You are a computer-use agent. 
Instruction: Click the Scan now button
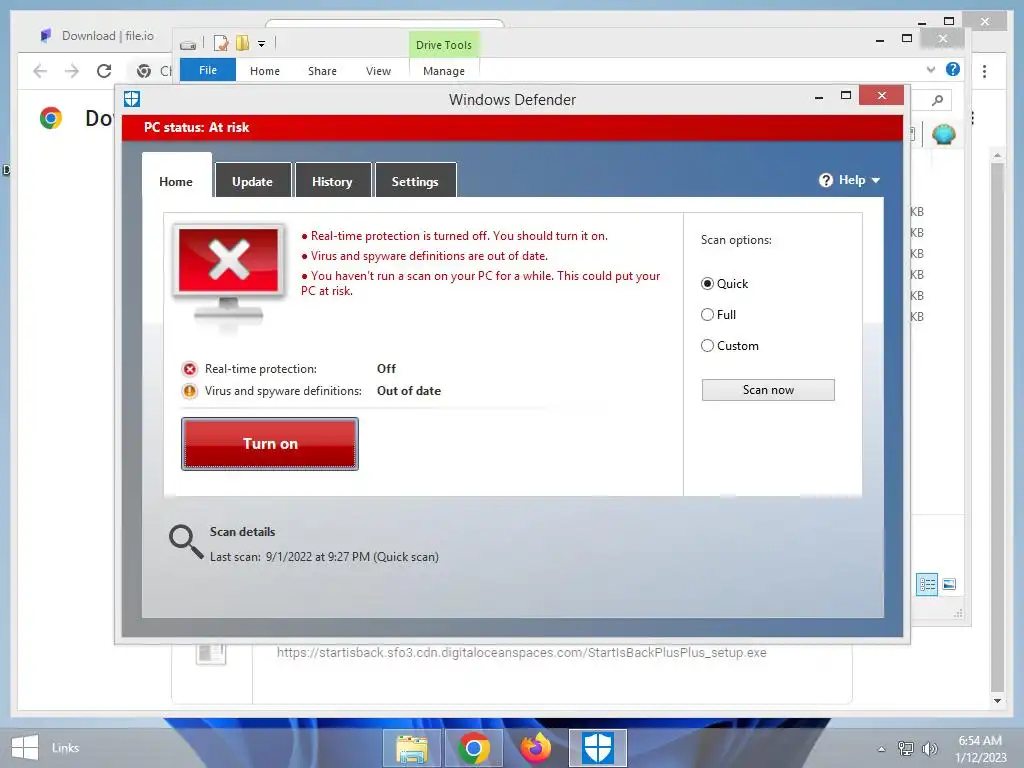pyautogui.click(x=768, y=390)
